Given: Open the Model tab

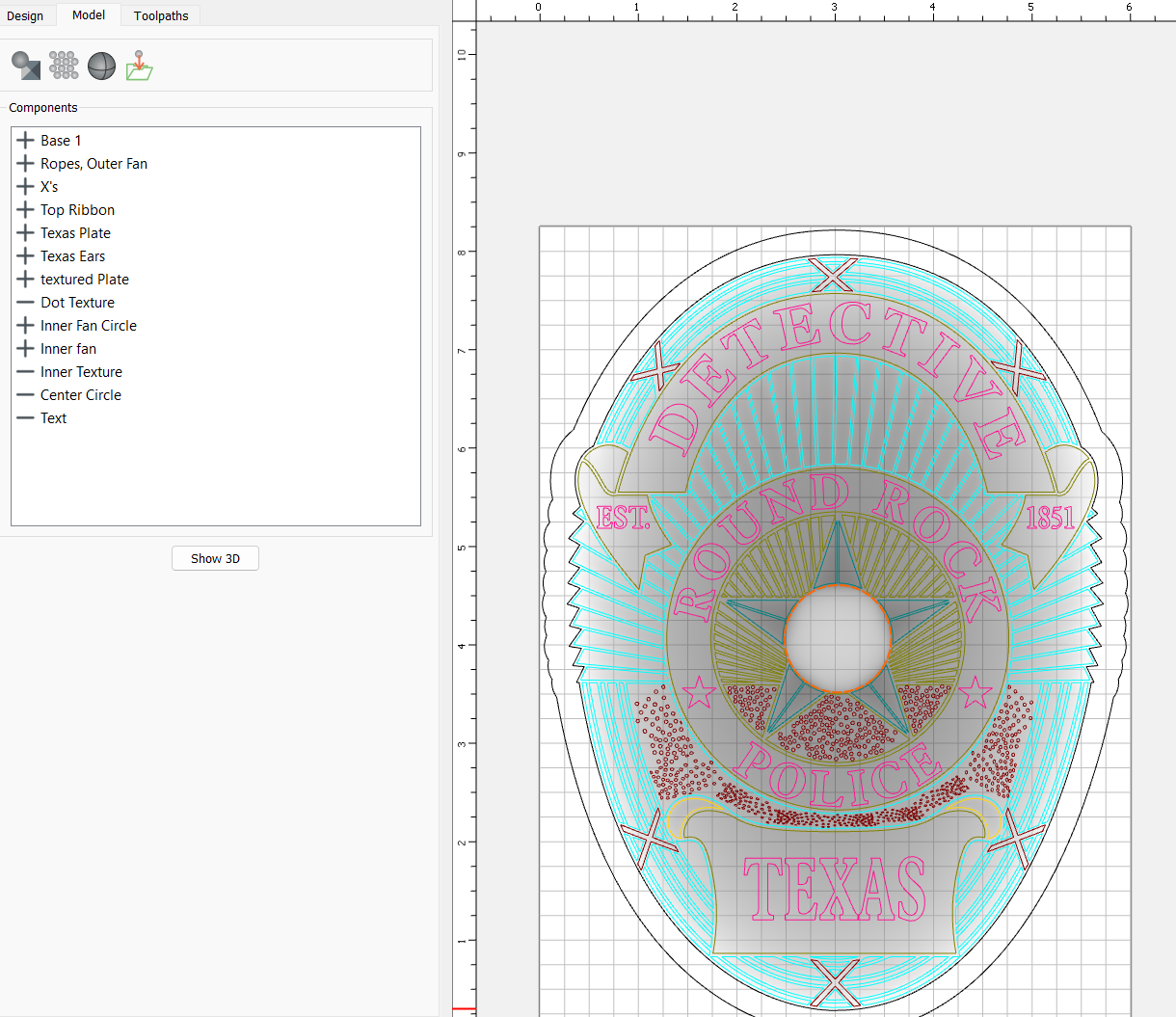Looking at the screenshot, I should click(89, 15).
